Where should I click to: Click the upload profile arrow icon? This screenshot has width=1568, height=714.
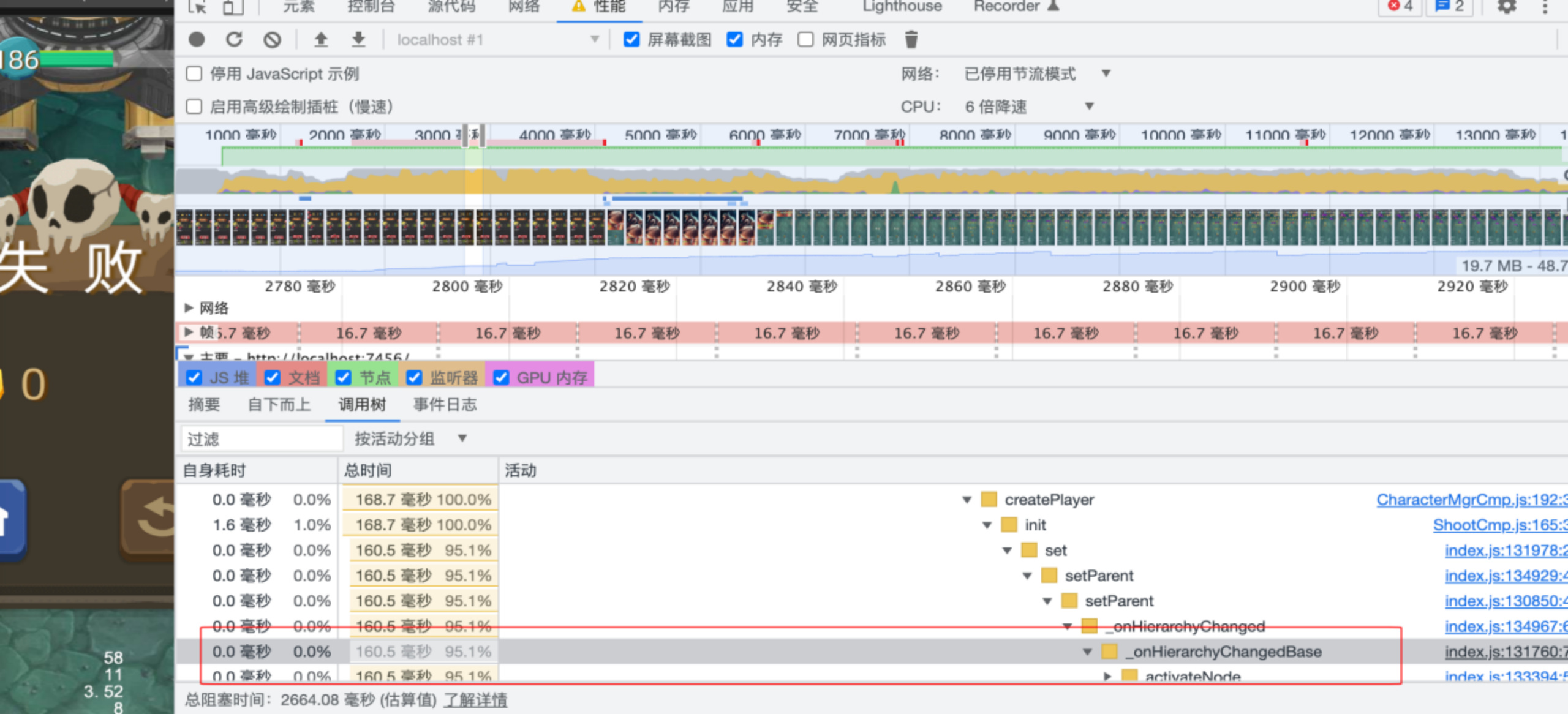click(x=320, y=40)
